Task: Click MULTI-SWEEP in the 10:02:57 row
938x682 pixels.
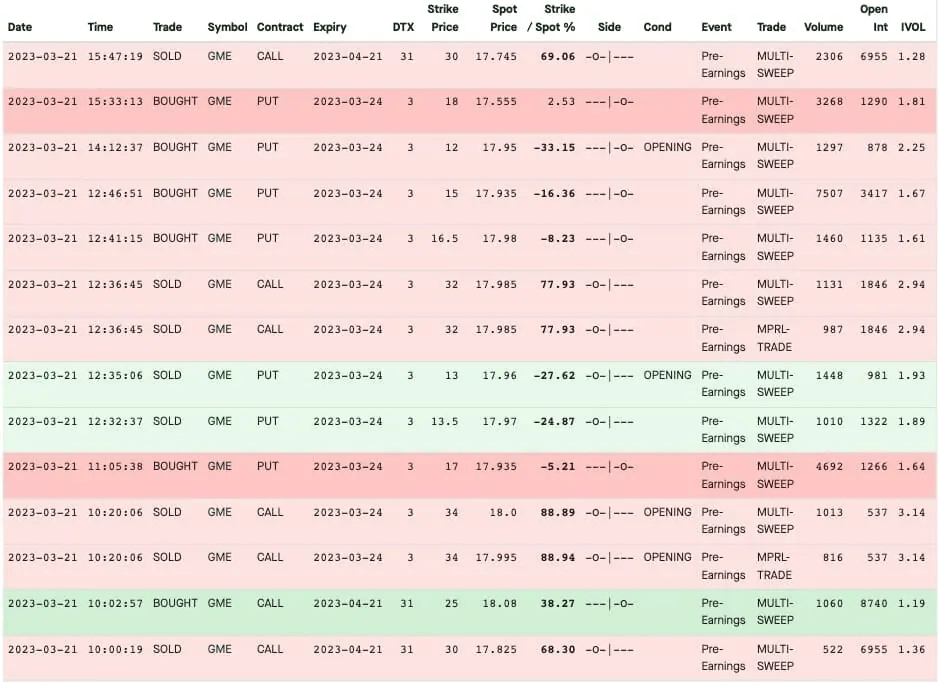Action: click(775, 611)
